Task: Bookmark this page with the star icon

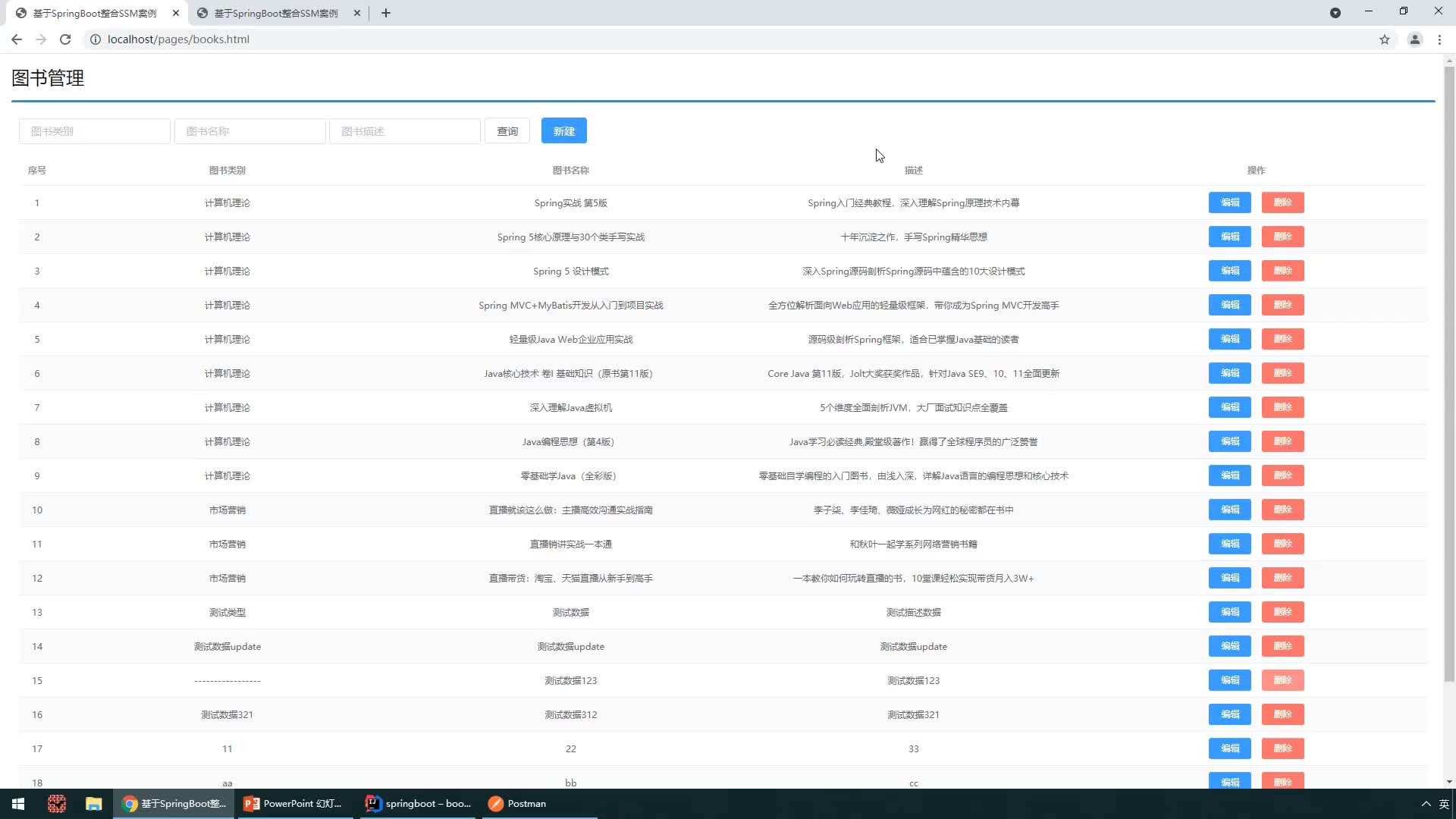Action: click(1385, 39)
